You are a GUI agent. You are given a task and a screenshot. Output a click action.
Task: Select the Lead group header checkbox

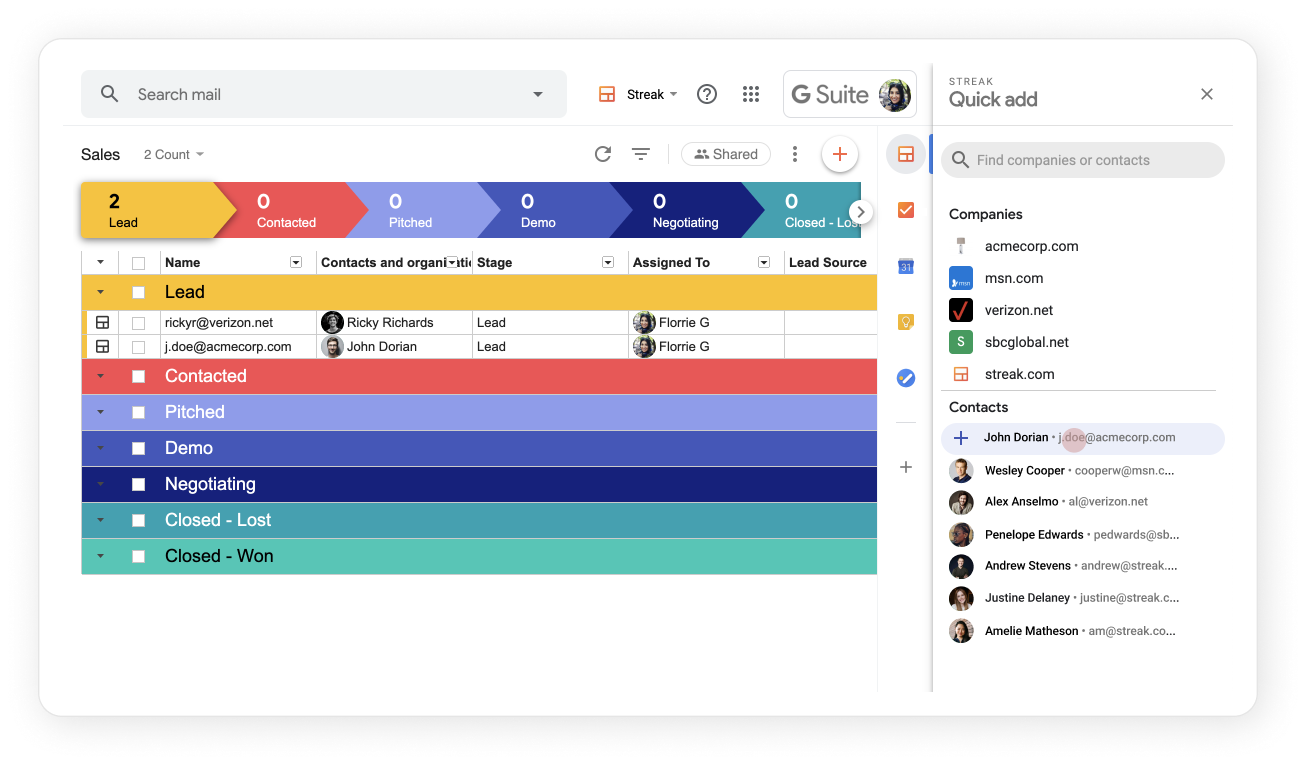click(x=138, y=292)
